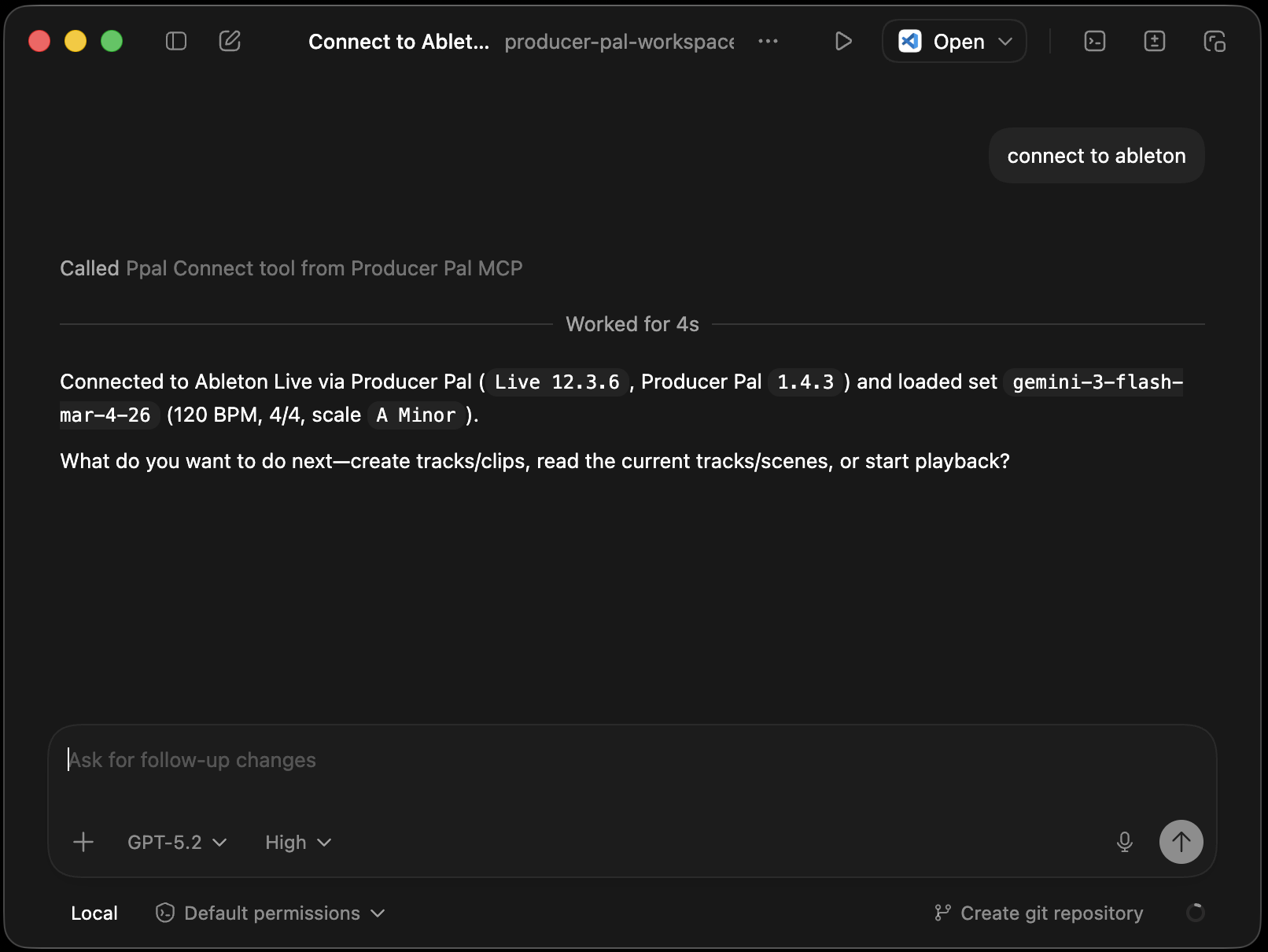This screenshot has height=952, width=1268.
Task: Click the diff changes (±) icon
Action: (x=1154, y=41)
